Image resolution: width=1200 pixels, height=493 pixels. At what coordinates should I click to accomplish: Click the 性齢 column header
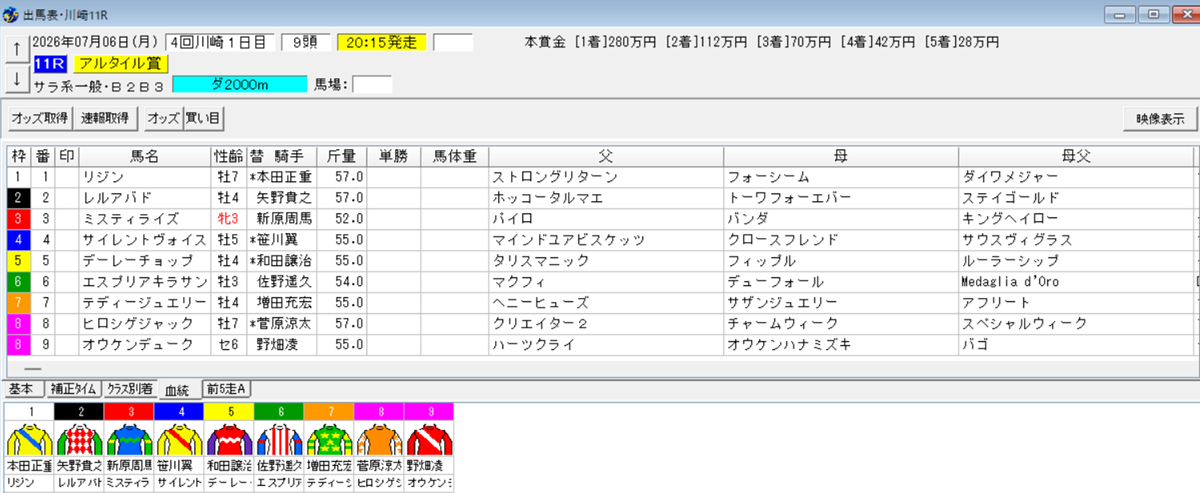[x=228, y=157]
